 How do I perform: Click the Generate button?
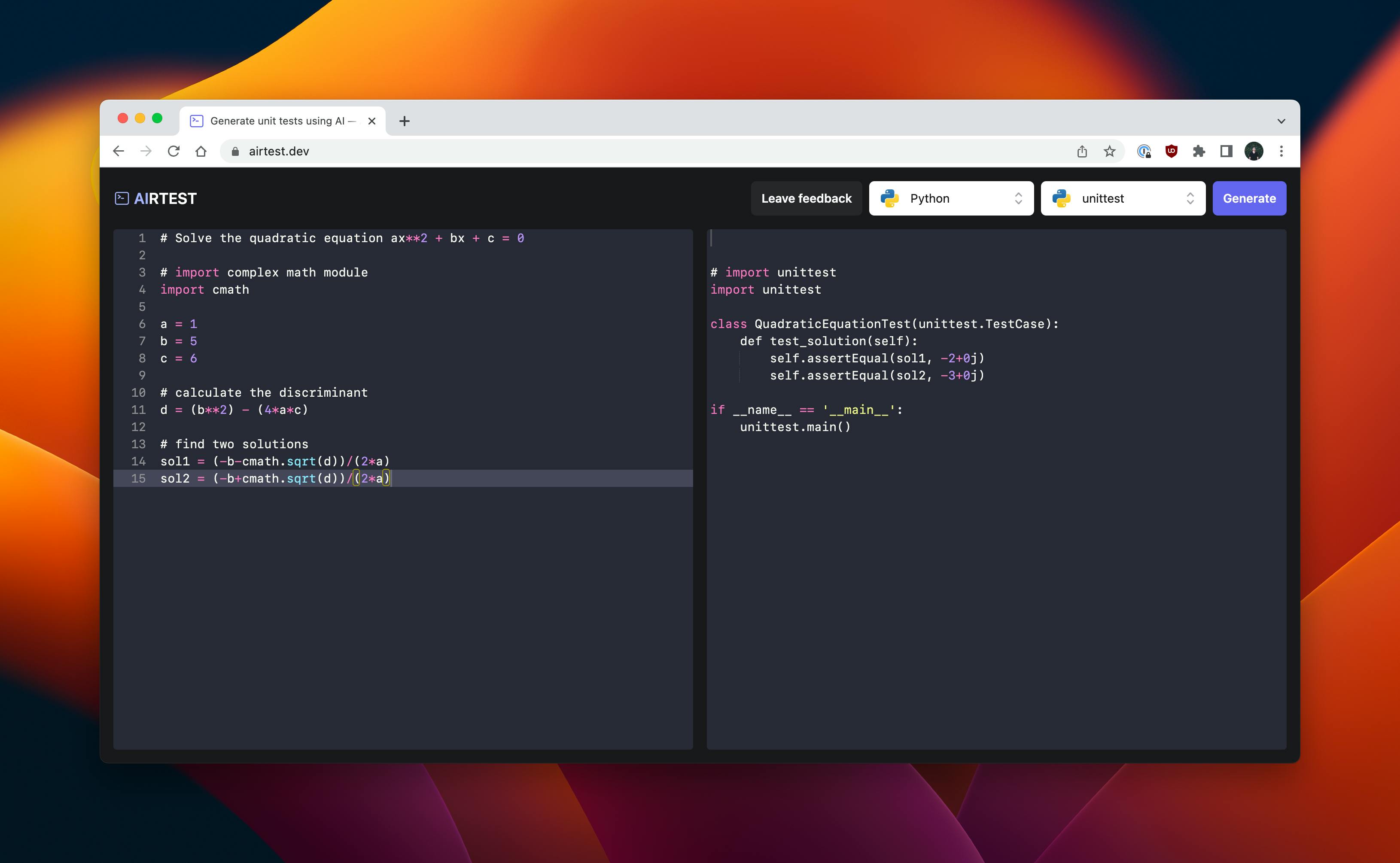pos(1249,198)
